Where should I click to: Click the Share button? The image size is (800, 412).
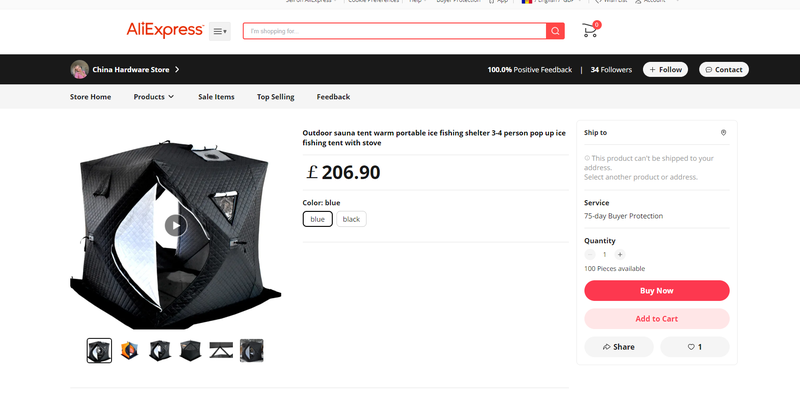click(x=618, y=347)
